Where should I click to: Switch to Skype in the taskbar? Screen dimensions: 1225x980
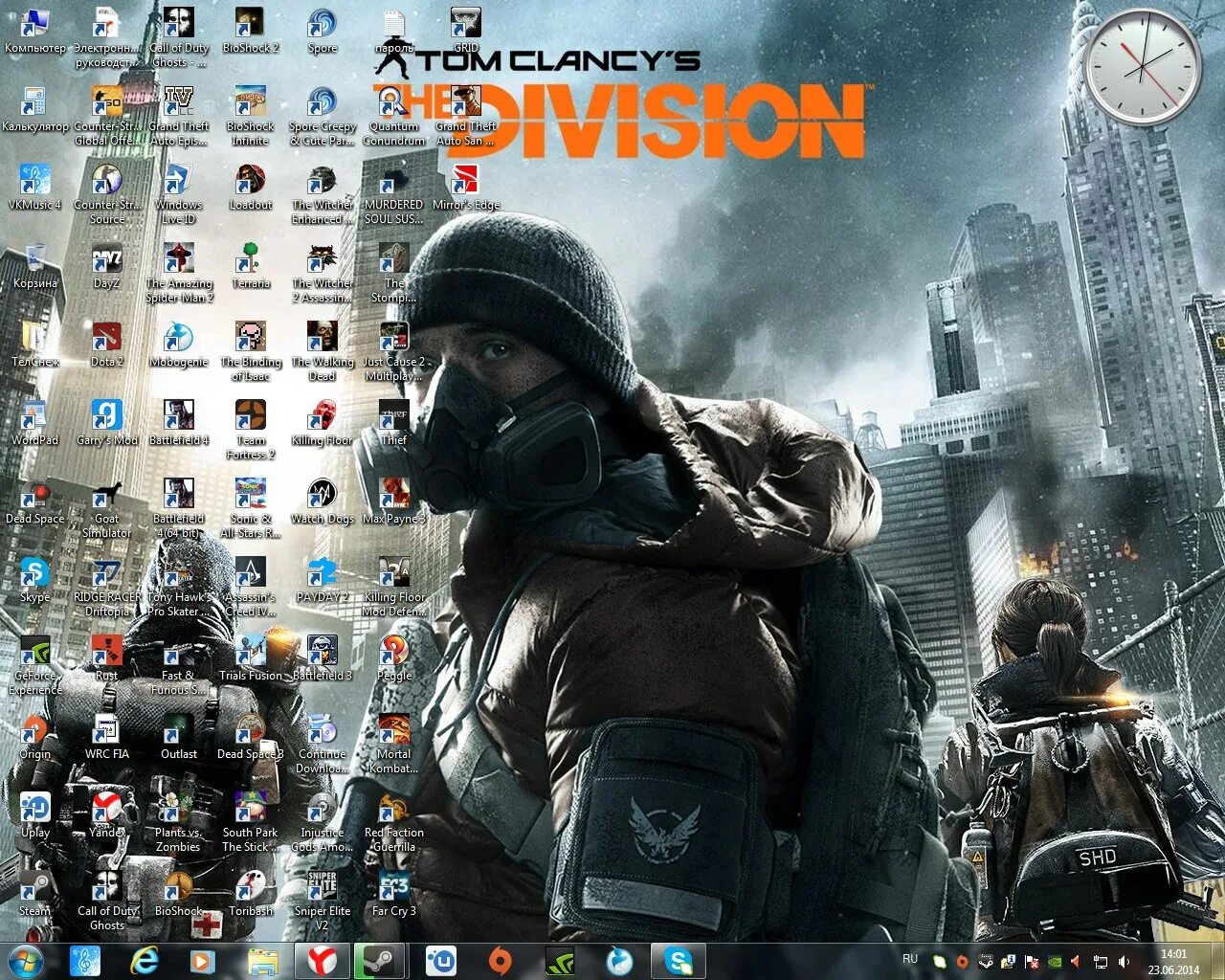[679, 960]
